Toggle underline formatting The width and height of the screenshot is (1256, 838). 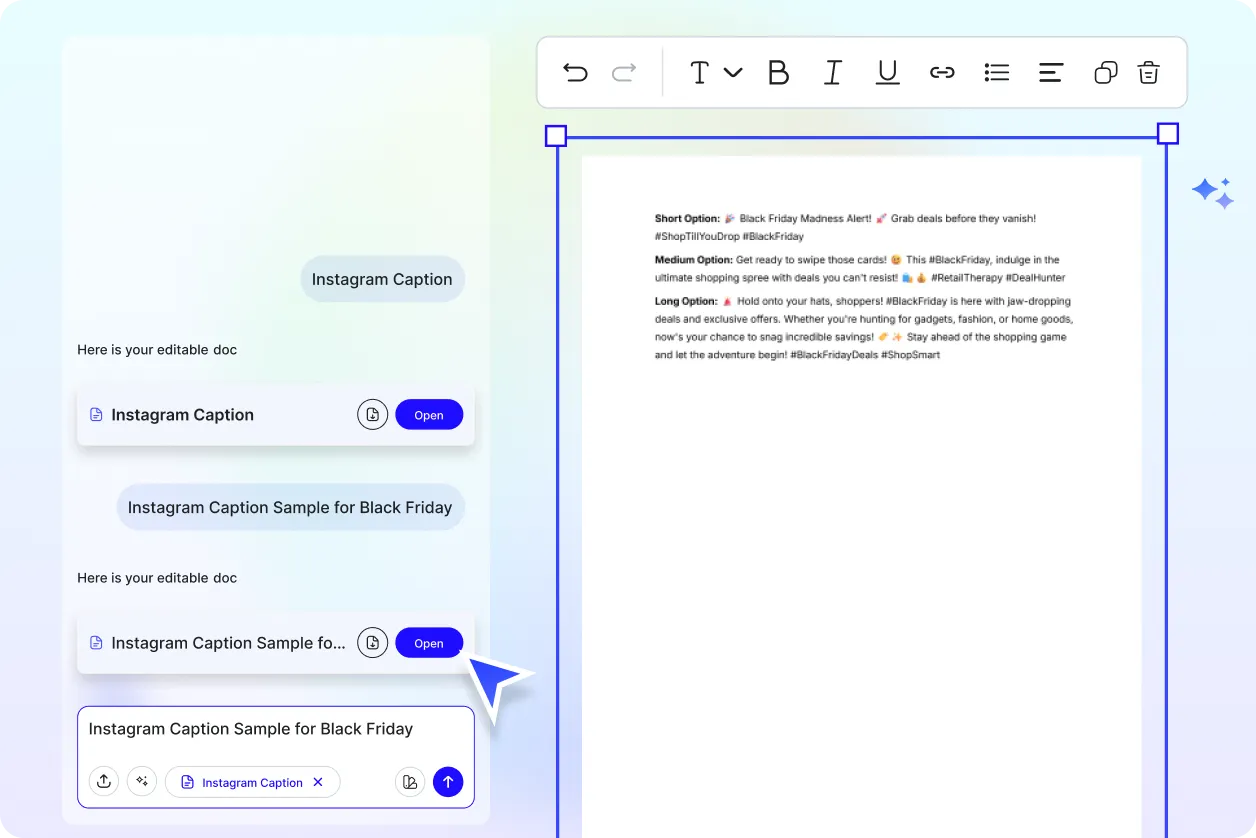coord(887,72)
